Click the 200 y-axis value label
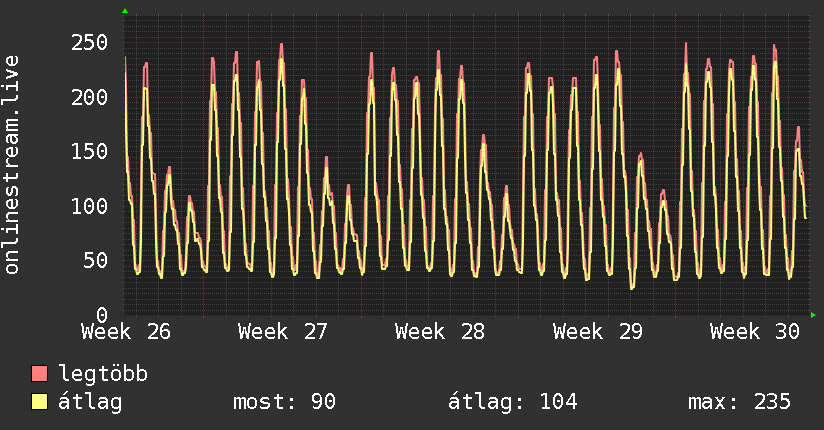Viewport: 824px width, 430px height. 89,97
